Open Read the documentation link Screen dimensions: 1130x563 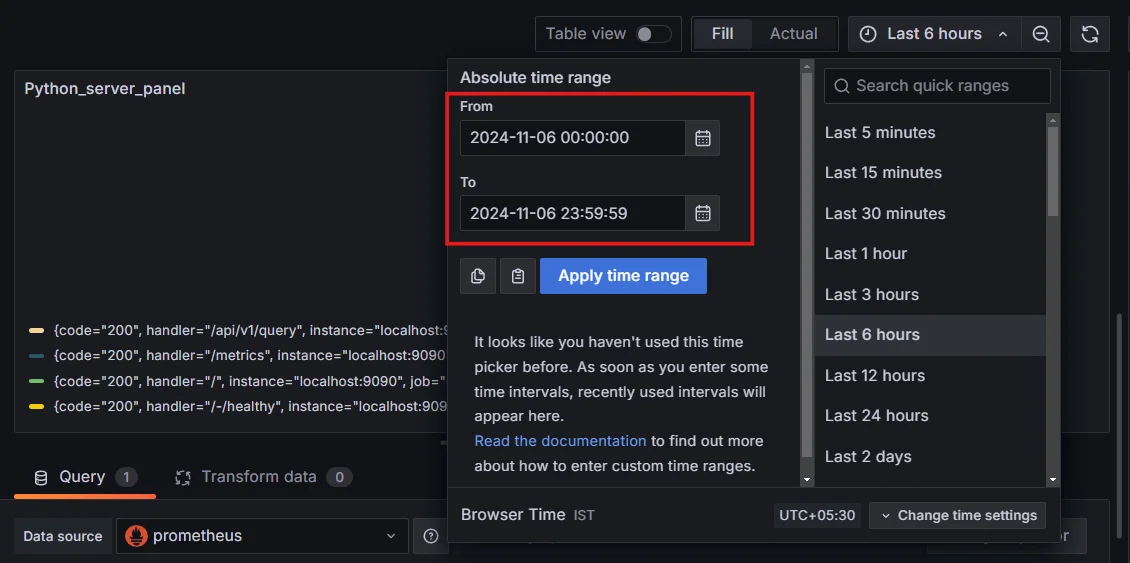[x=560, y=440]
